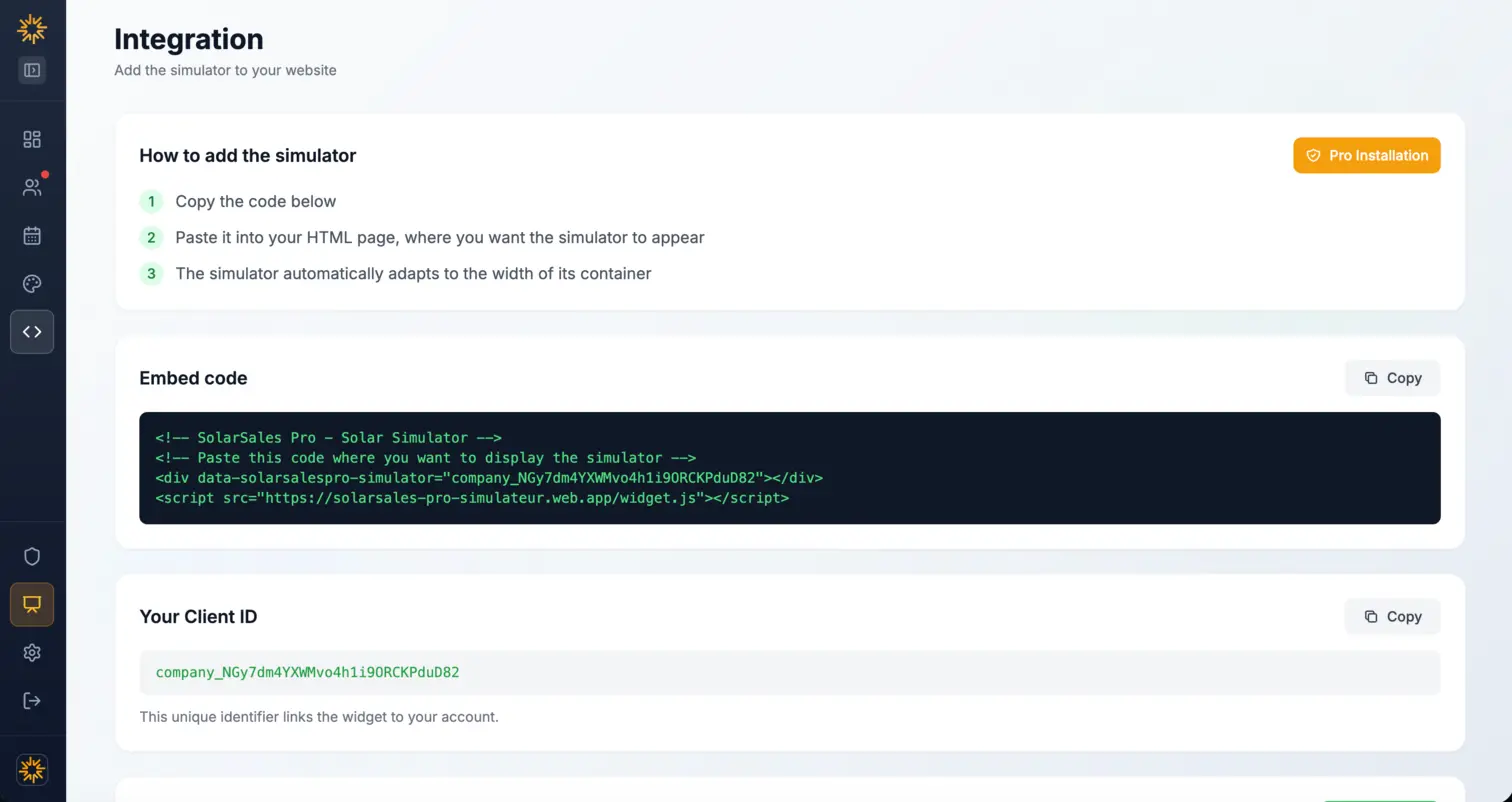1512x802 pixels.
Task: Click the 'Integration' page title
Action: (189, 39)
